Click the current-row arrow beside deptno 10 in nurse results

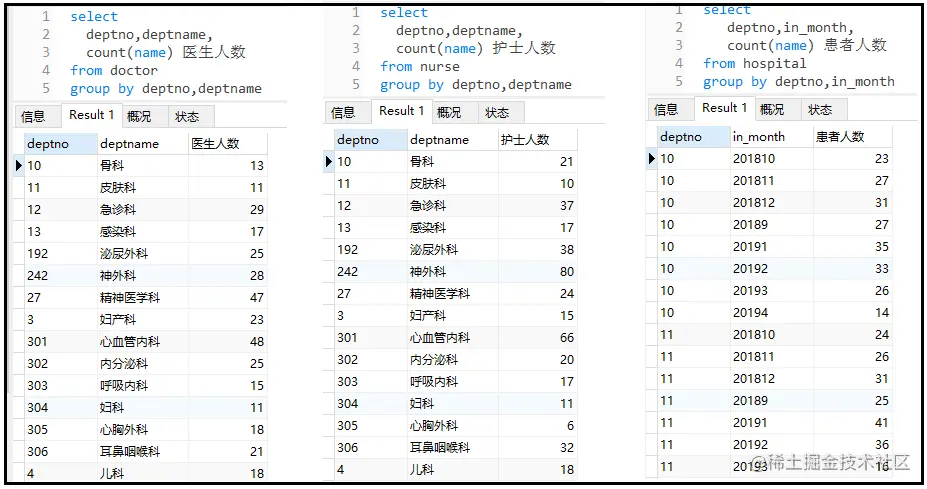[x=329, y=161]
